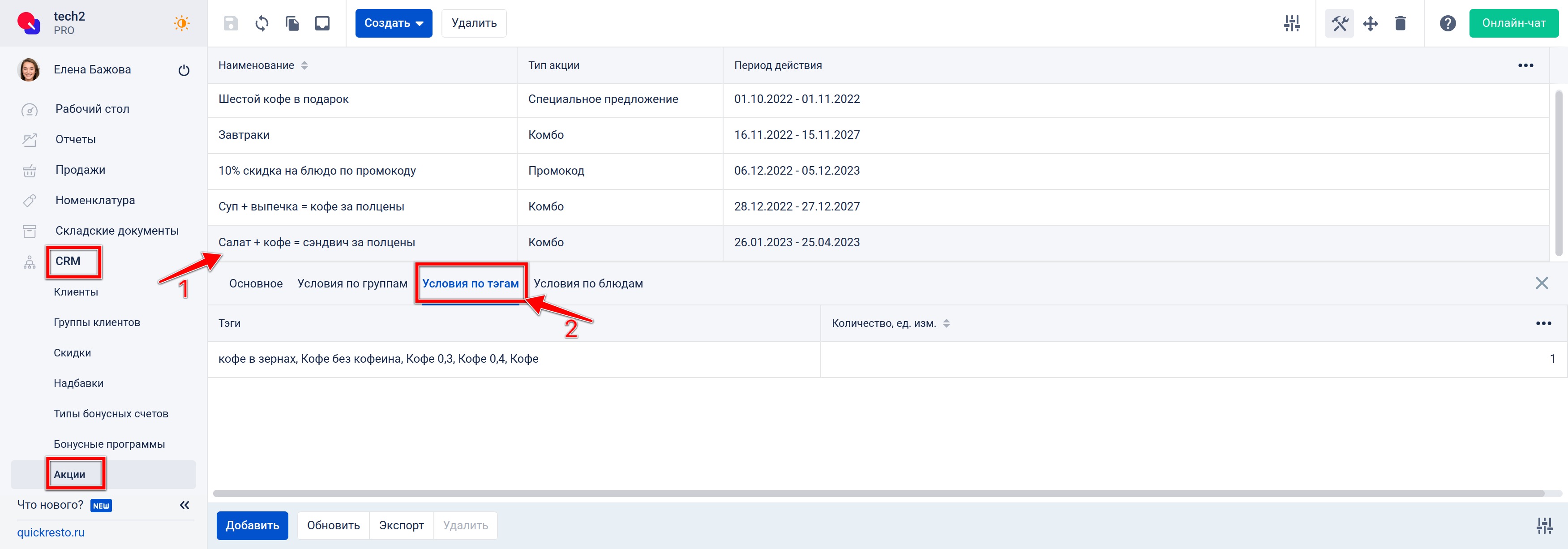Click the inbox tray icon in toolbar
This screenshot has height=549, width=1568.
pyautogui.click(x=323, y=23)
